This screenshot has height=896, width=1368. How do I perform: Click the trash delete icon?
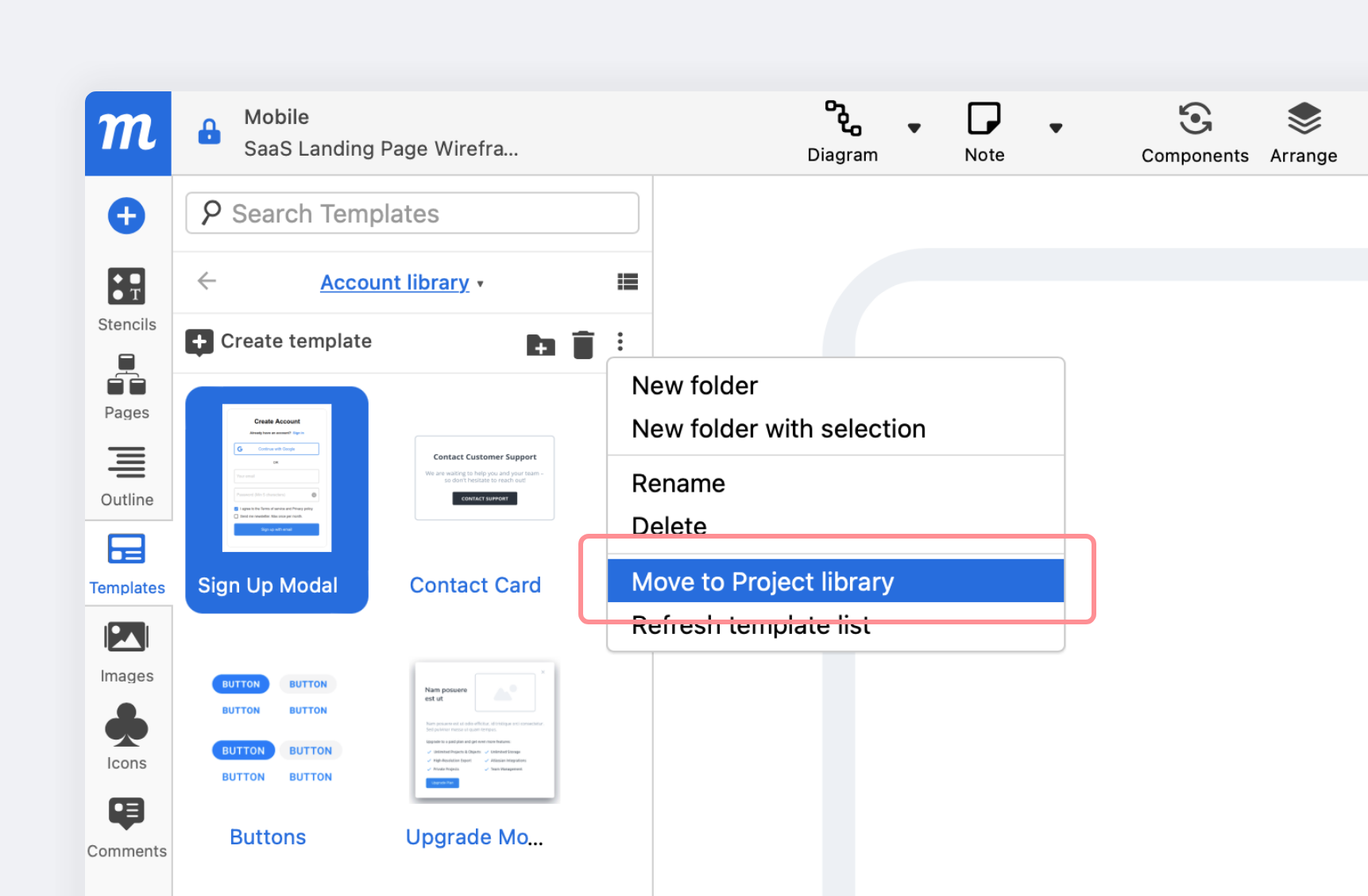point(583,345)
